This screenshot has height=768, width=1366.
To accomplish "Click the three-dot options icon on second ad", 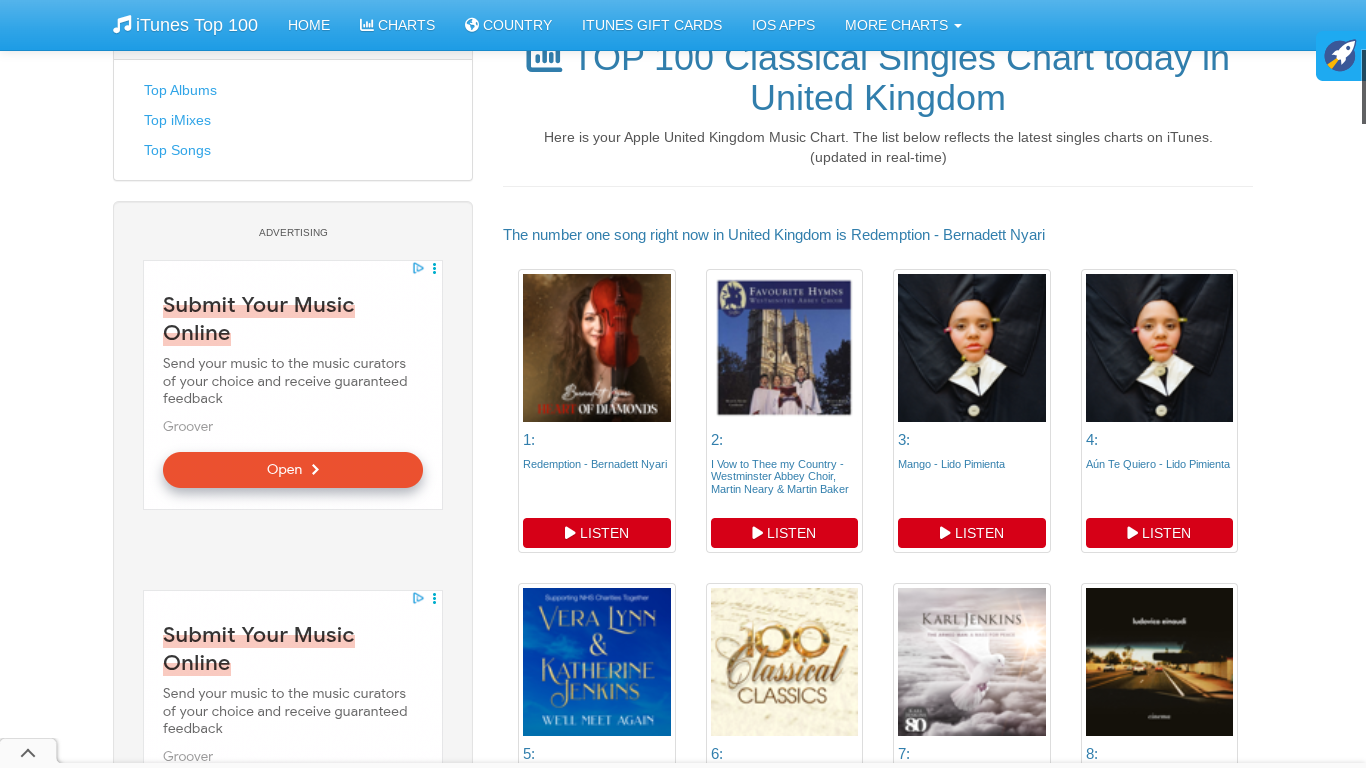I will click(x=434, y=598).
